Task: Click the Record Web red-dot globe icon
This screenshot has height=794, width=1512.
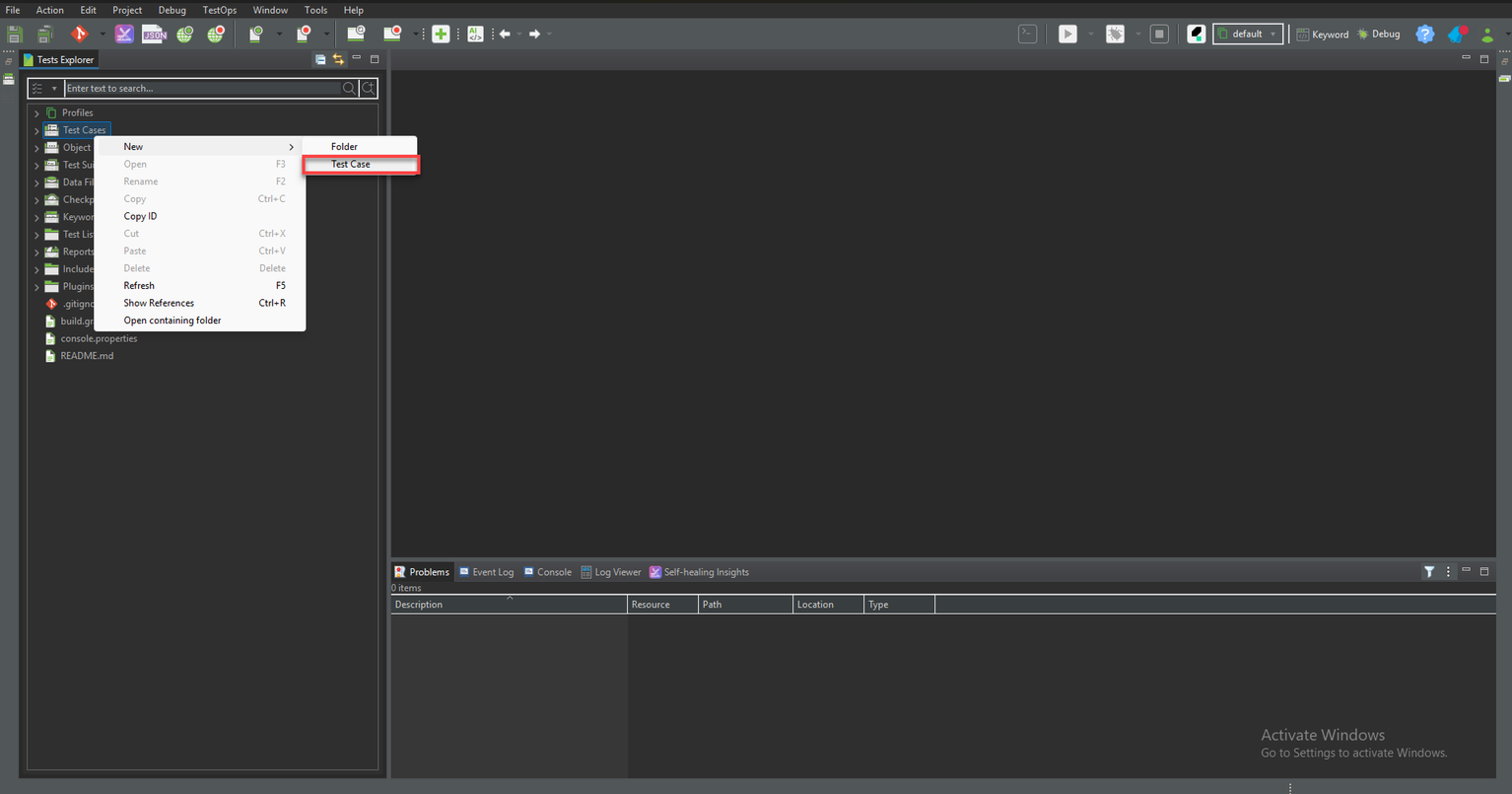Action: (216, 34)
